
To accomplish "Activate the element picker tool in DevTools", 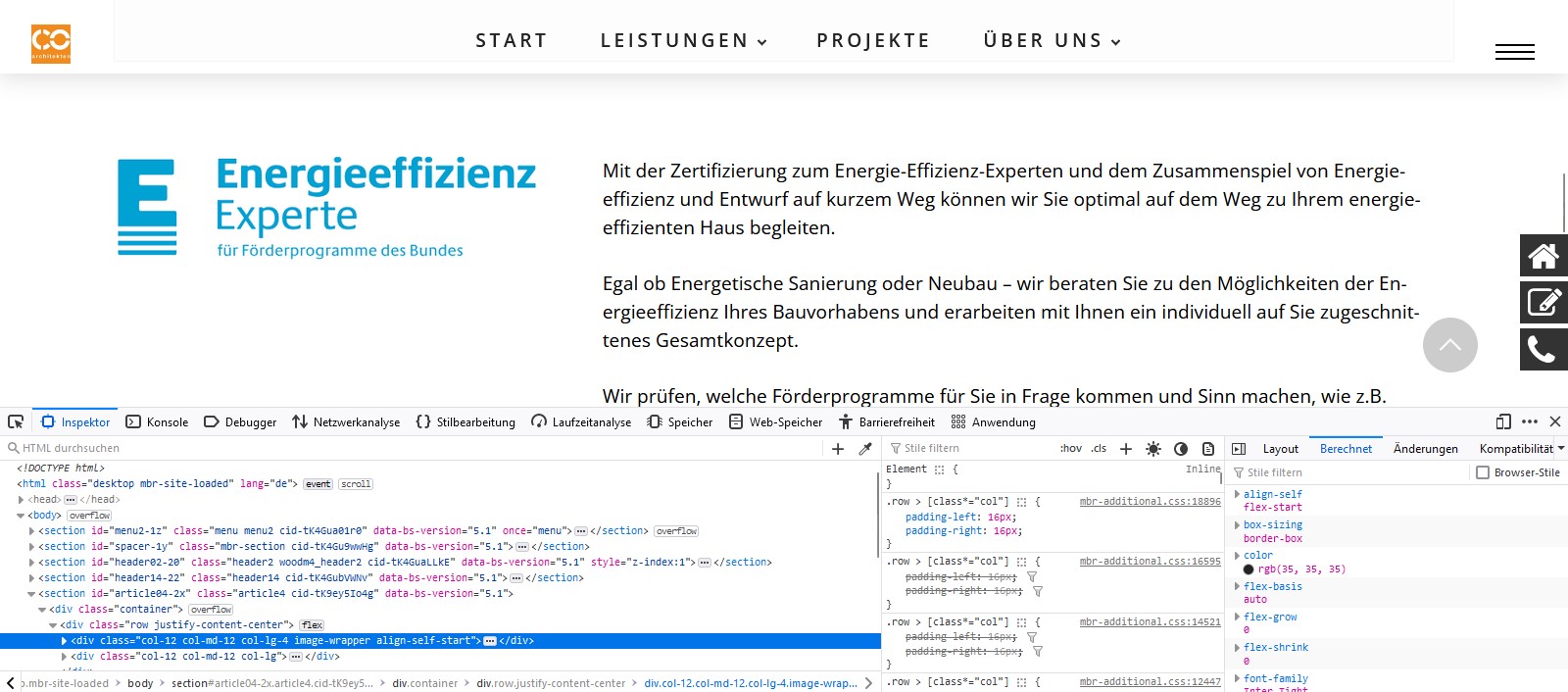I will 16,421.
